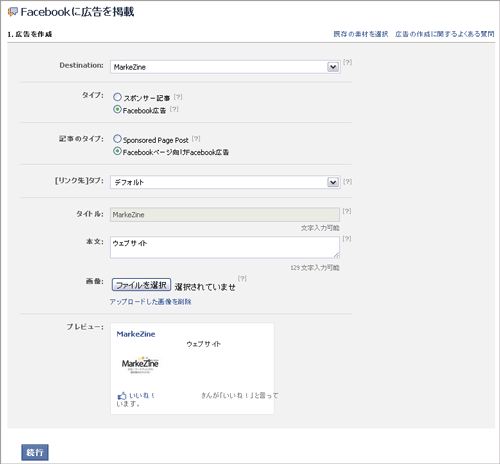Open help icon beside Sponsored Page Post
Image resolution: width=500 pixels, height=464 pixels.
(196, 138)
